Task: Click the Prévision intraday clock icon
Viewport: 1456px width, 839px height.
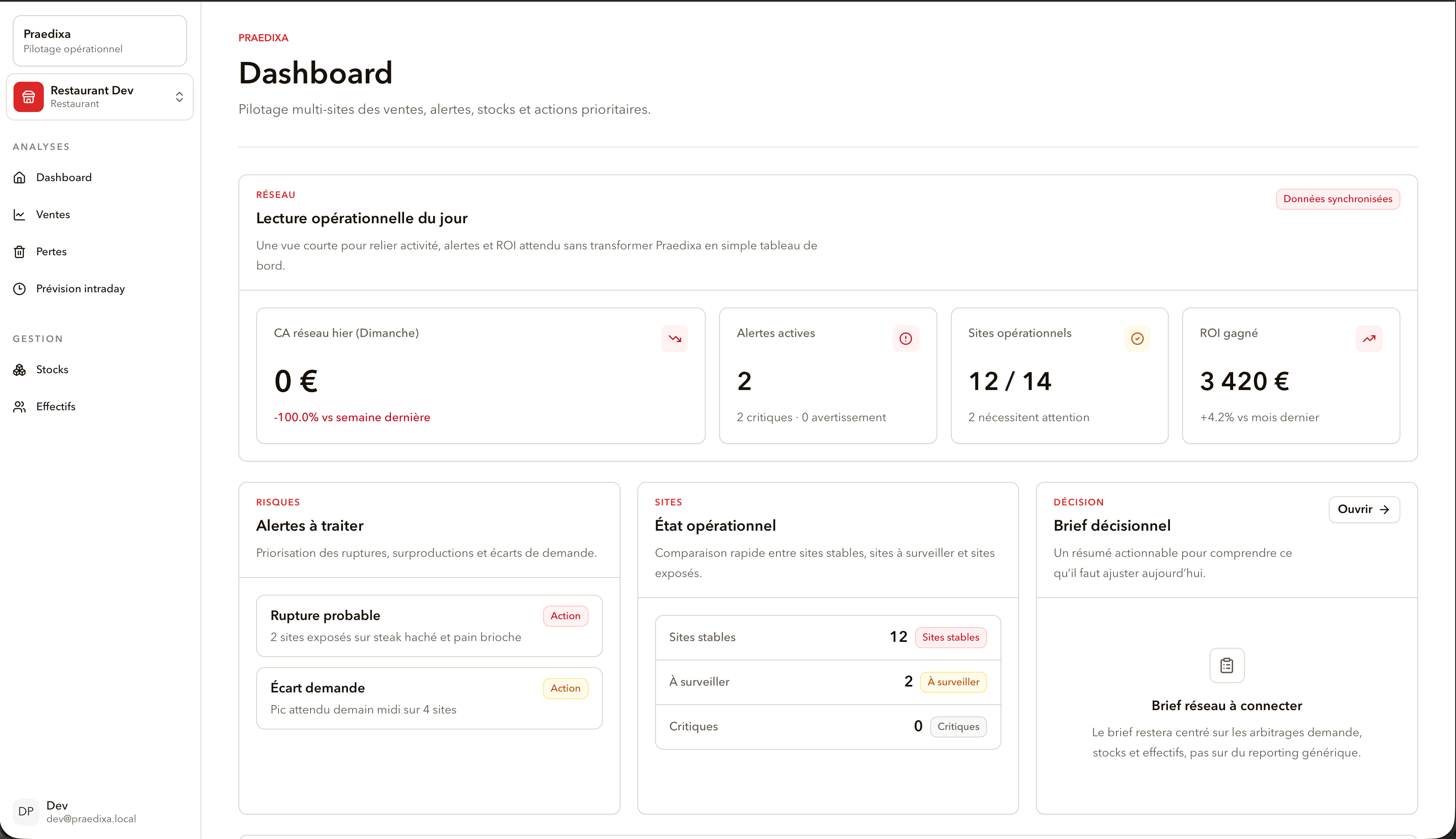Action: click(20, 289)
